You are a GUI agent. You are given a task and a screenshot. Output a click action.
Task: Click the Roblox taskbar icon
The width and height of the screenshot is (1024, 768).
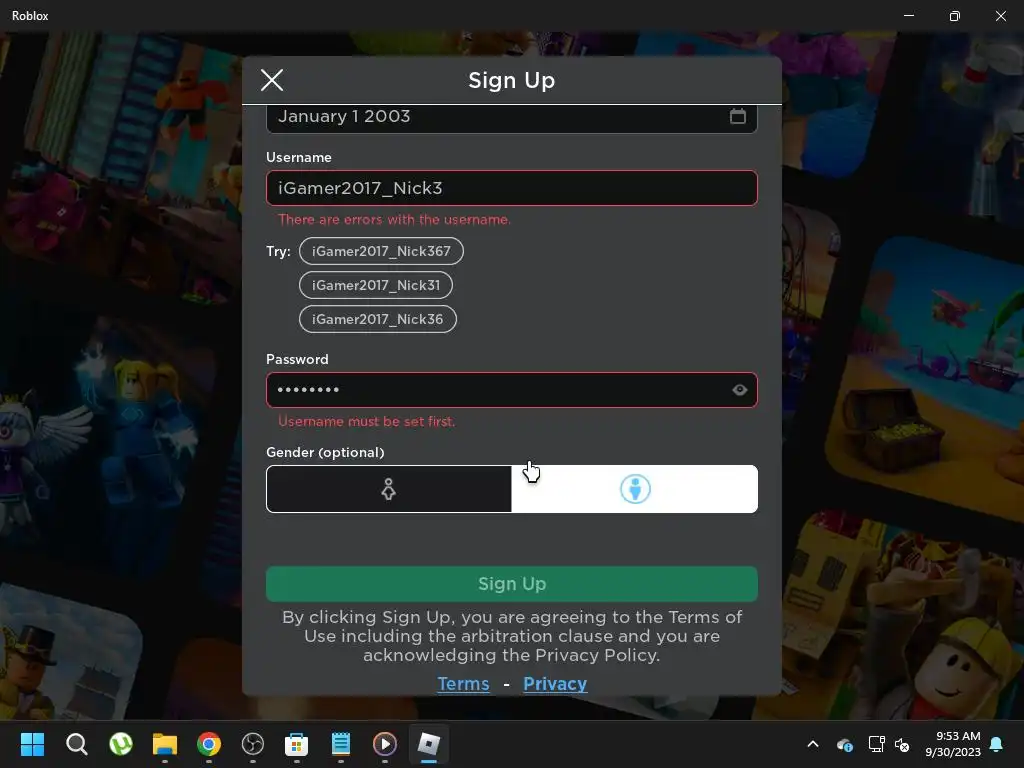click(x=429, y=744)
